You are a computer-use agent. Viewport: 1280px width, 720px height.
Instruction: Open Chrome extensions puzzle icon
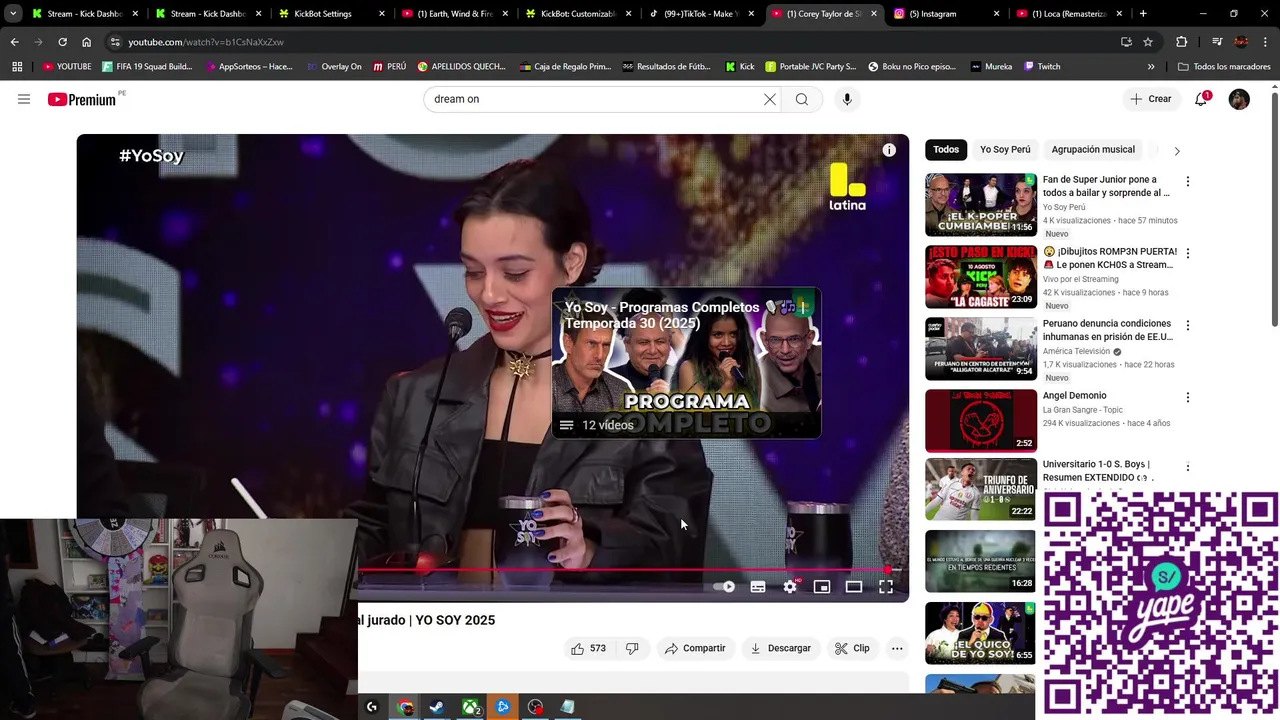click(x=1182, y=42)
